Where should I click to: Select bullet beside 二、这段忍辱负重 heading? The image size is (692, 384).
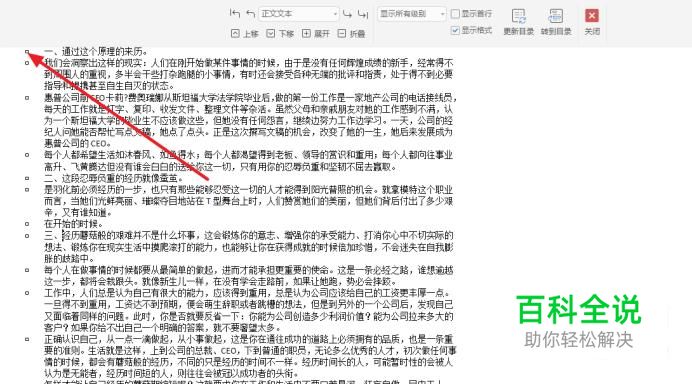27,178
